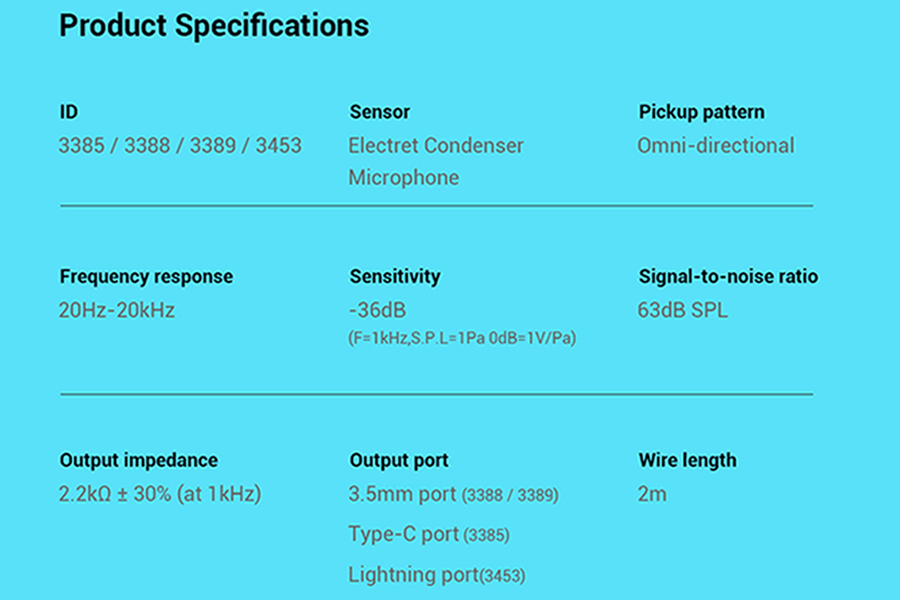
Task: Select the Lightning port(3453) entry
Action: pyautogui.click(x=437, y=575)
